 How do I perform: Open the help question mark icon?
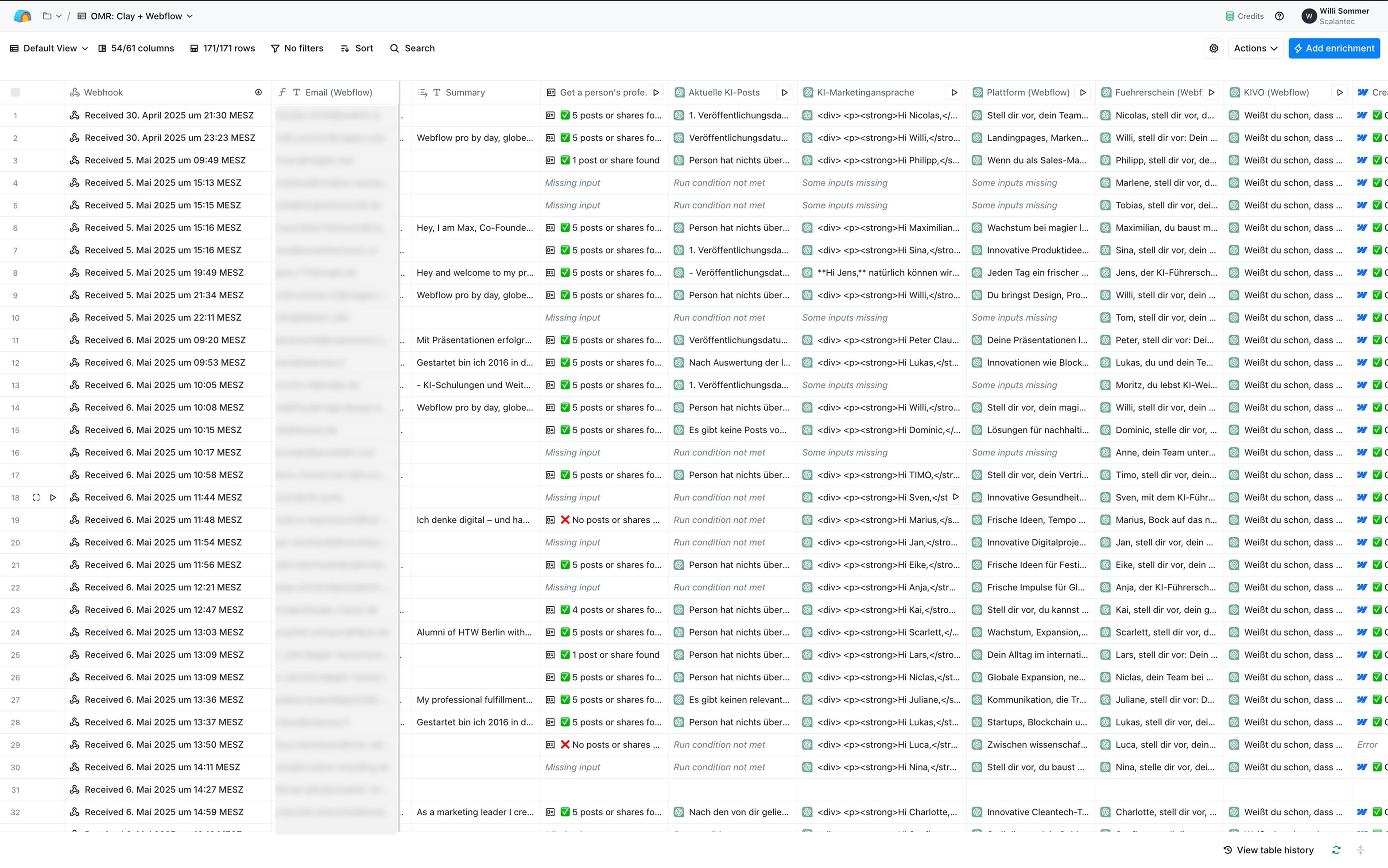click(x=1279, y=16)
